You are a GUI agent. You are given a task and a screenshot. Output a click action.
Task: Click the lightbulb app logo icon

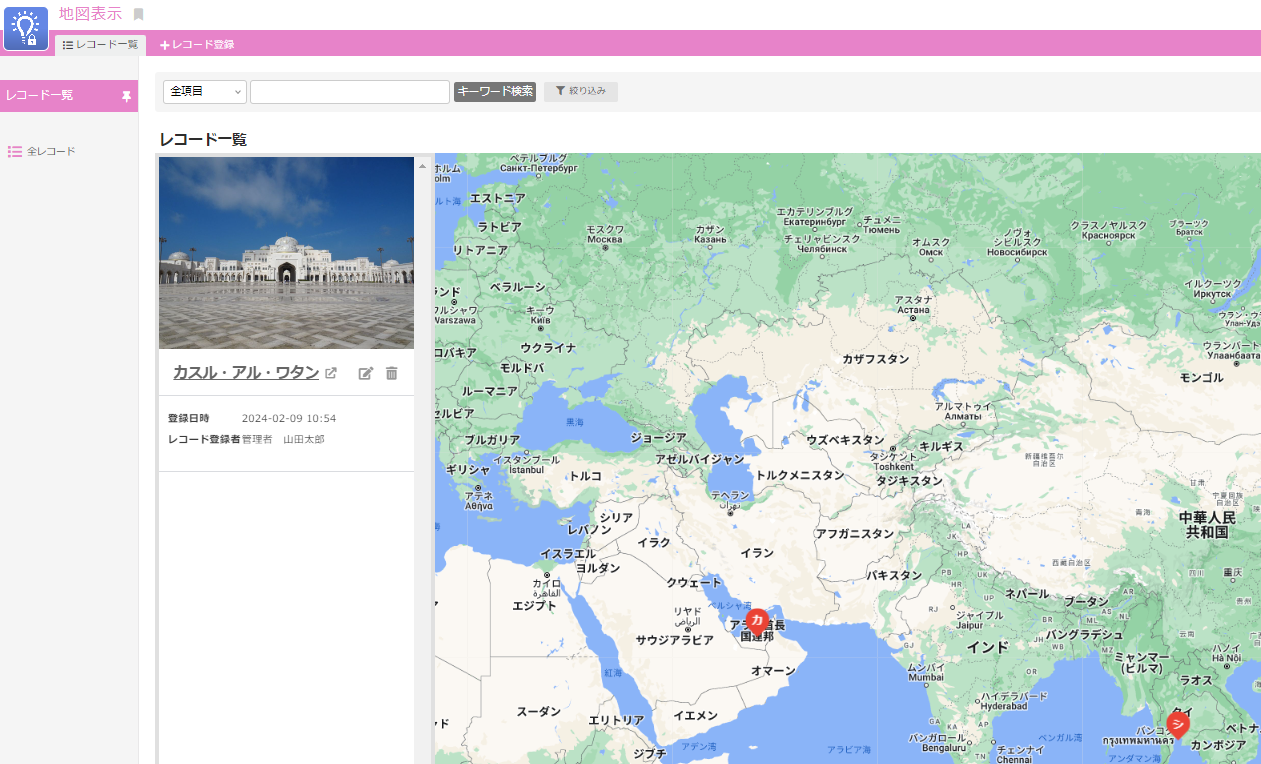(x=26, y=27)
